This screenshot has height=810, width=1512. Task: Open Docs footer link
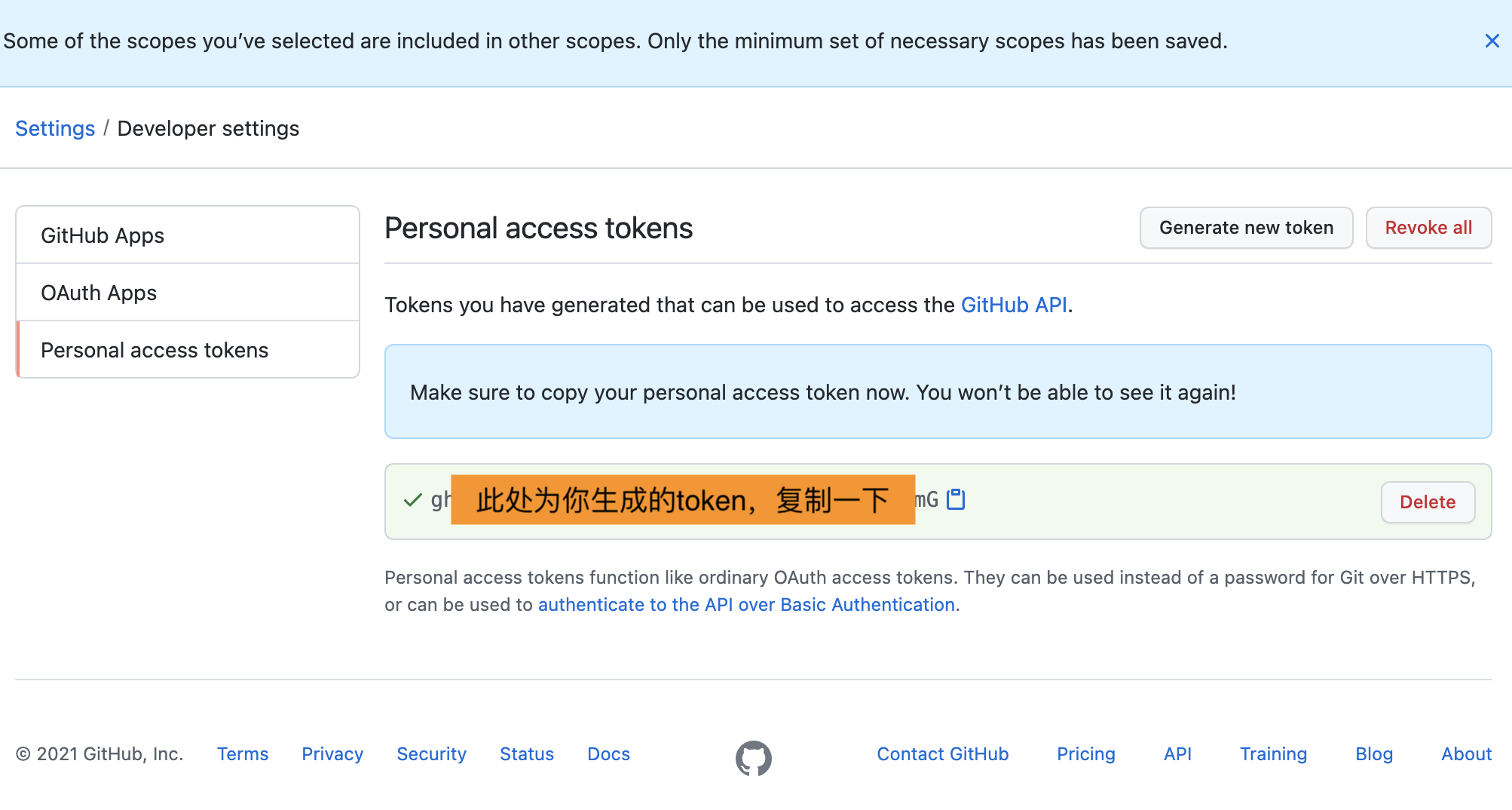pos(608,754)
